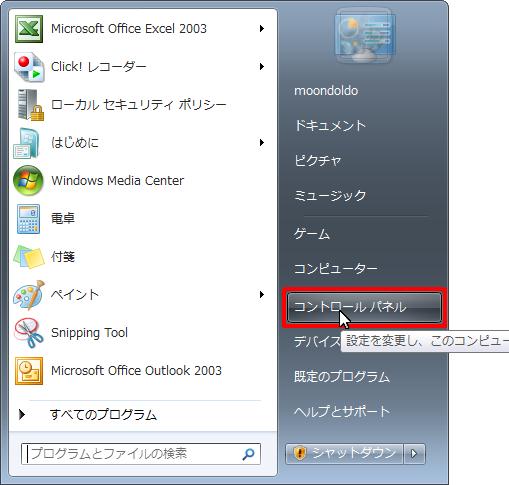Viewport: 509px width, 485px height.
Task: Launch ペイント palette icon
Action: pos(29,295)
